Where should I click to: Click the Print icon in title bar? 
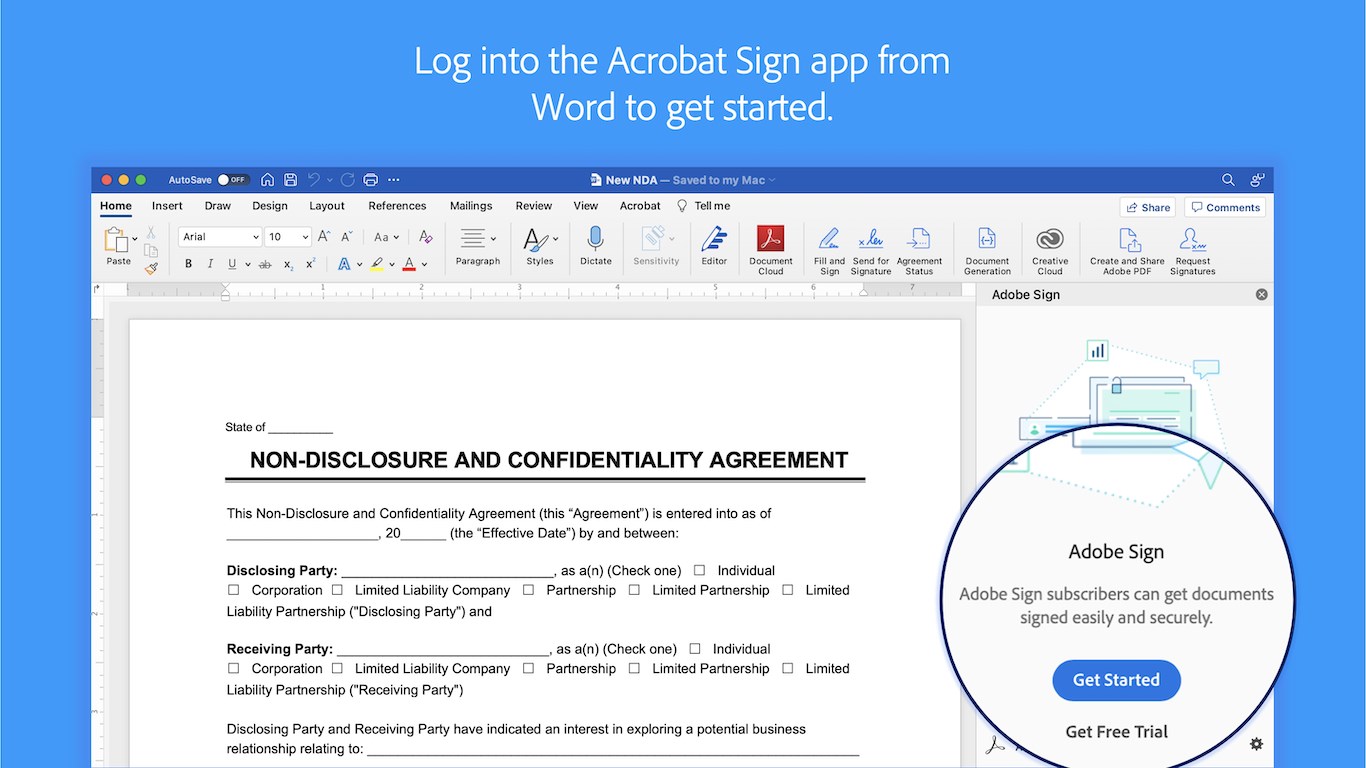tap(370, 180)
